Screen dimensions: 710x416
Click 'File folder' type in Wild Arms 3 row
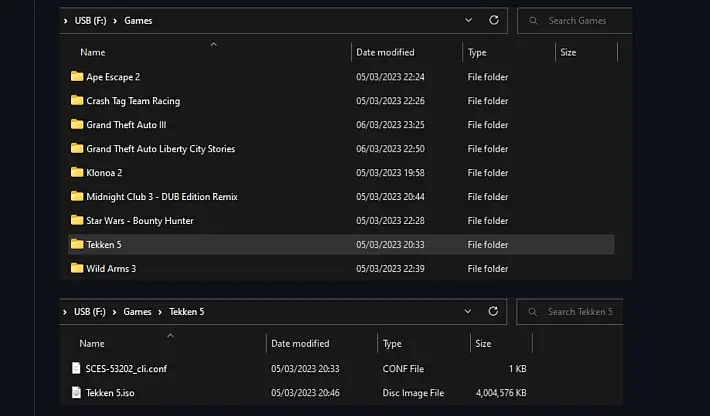coord(488,268)
